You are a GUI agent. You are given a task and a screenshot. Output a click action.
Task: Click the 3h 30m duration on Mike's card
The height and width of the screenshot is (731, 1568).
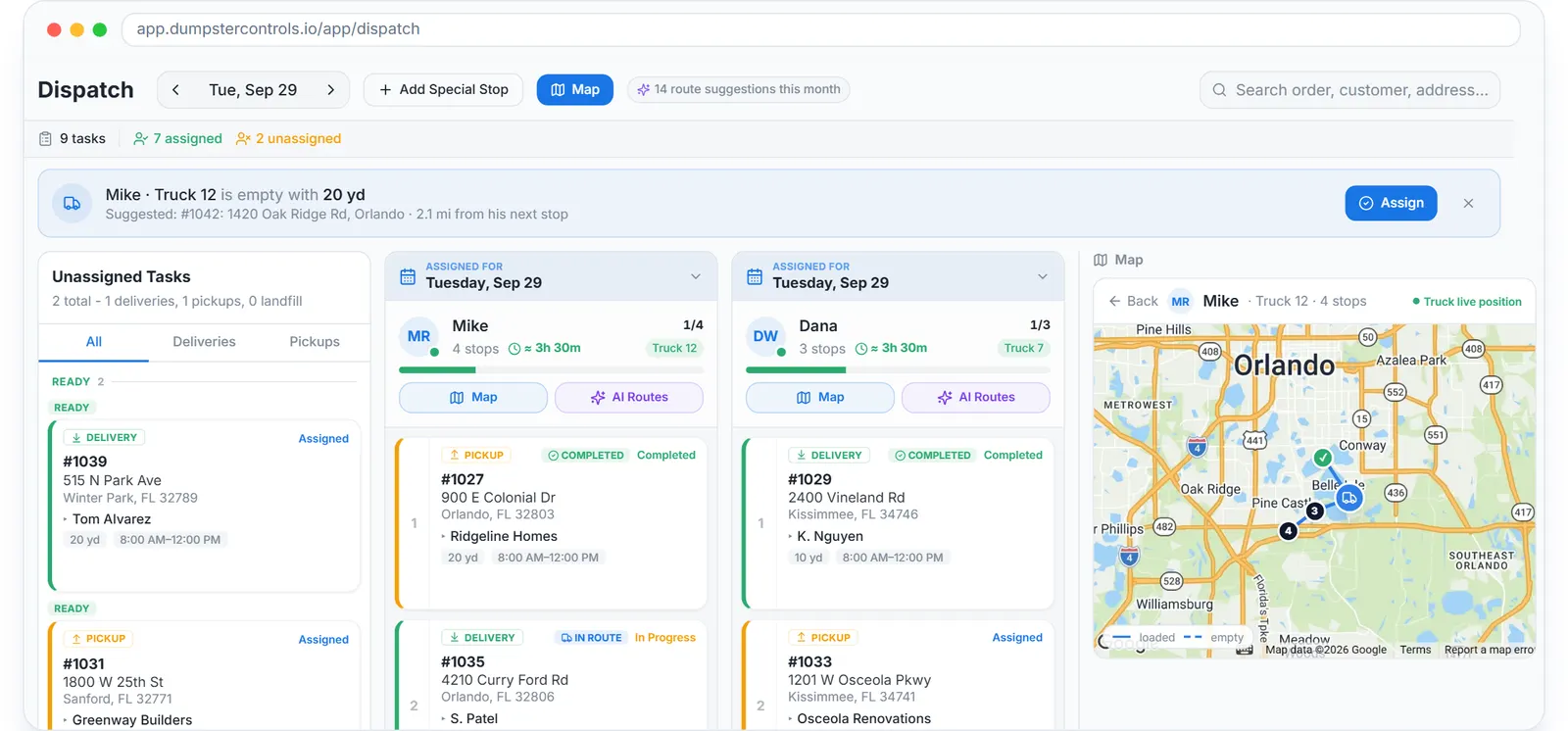point(545,349)
